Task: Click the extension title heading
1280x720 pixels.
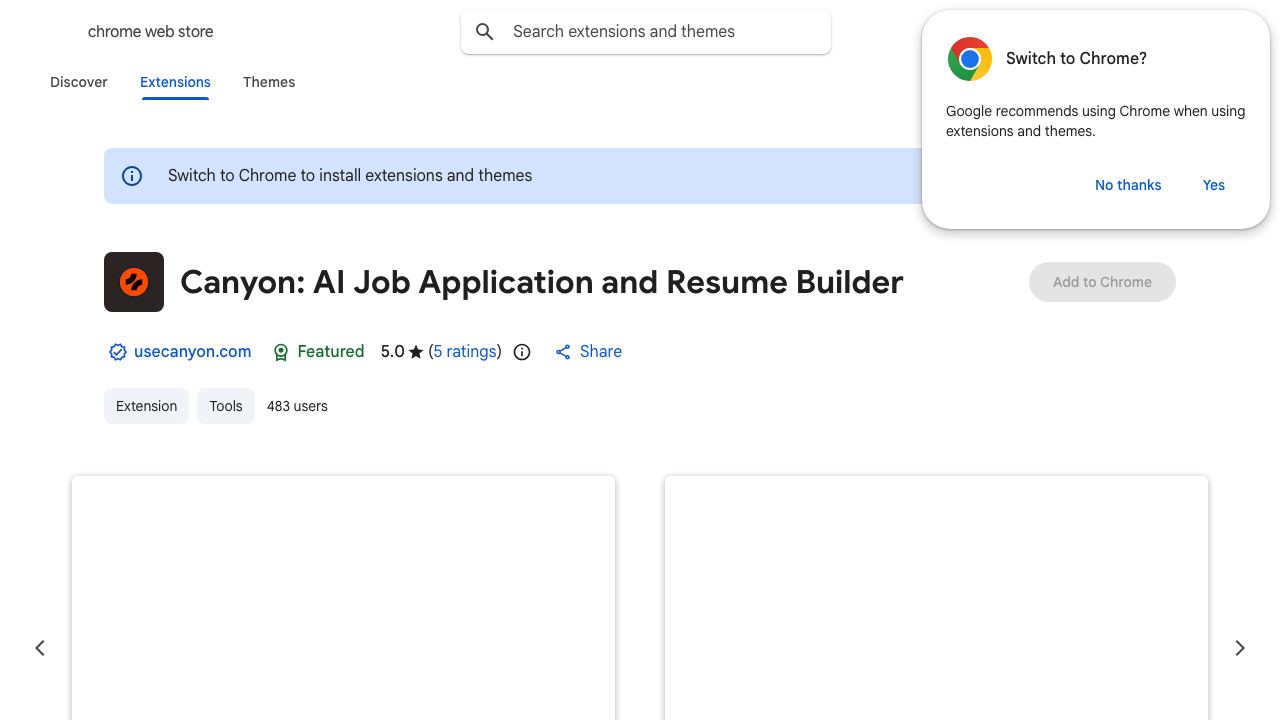Action: click(542, 282)
